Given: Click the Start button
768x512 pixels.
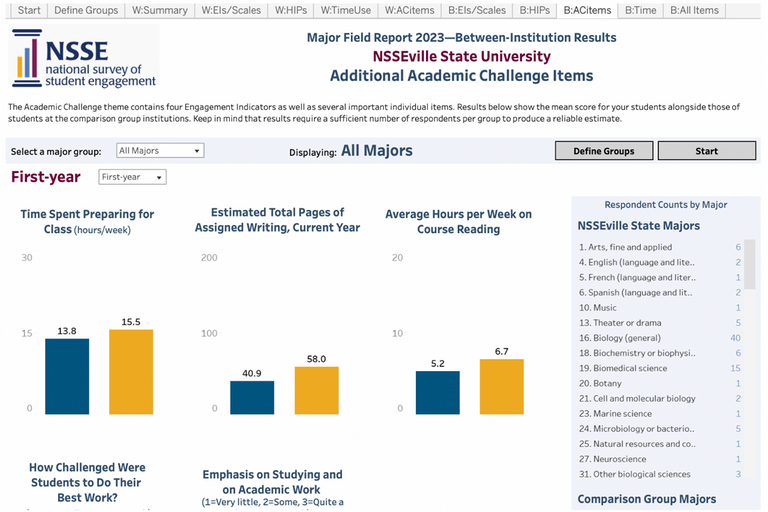Looking at the screenshot, I should point(707,151).
